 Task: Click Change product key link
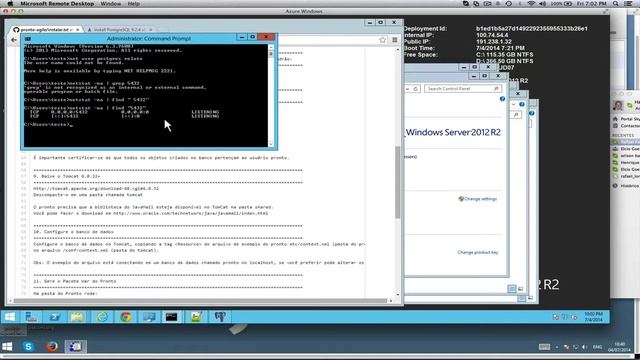[478, 252]
